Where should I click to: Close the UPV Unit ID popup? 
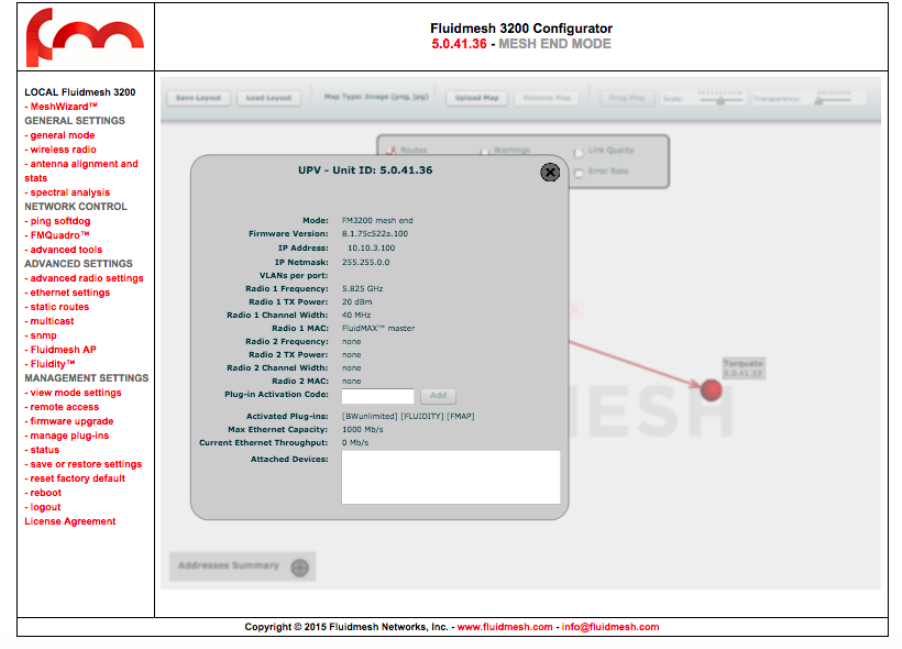pos(550,171)
